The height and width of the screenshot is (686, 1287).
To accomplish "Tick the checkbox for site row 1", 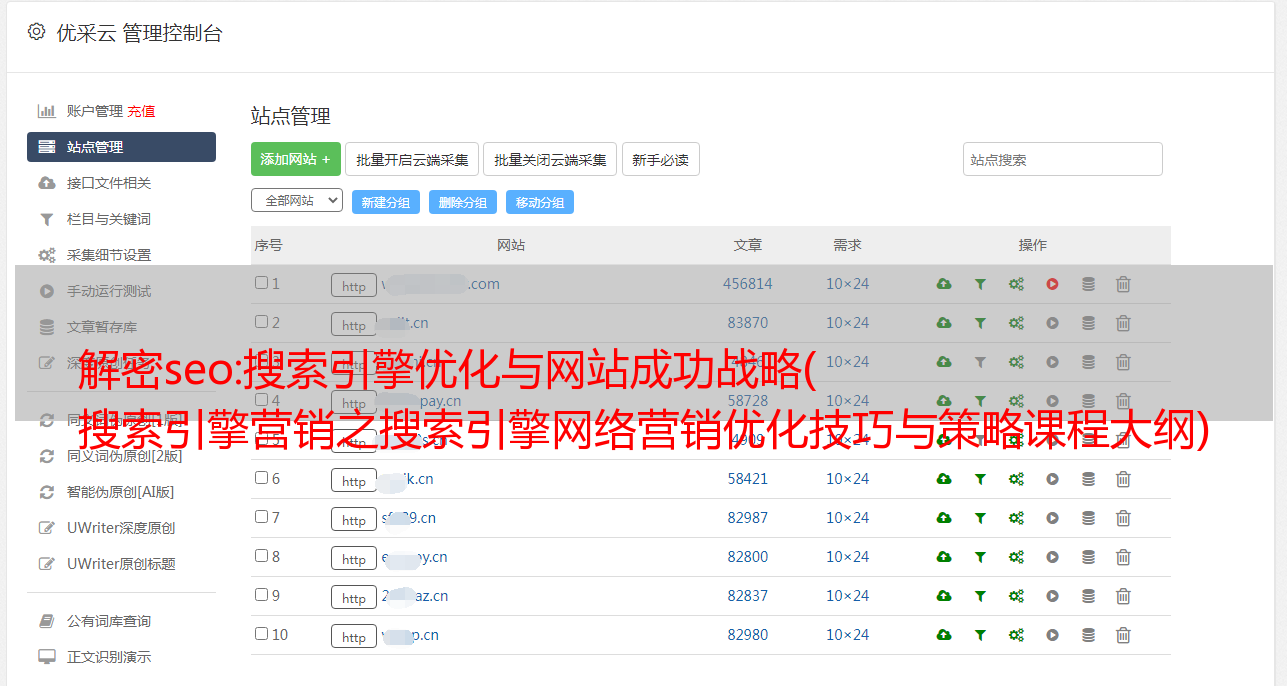I will pyautogui.click(x=261, y=283).
